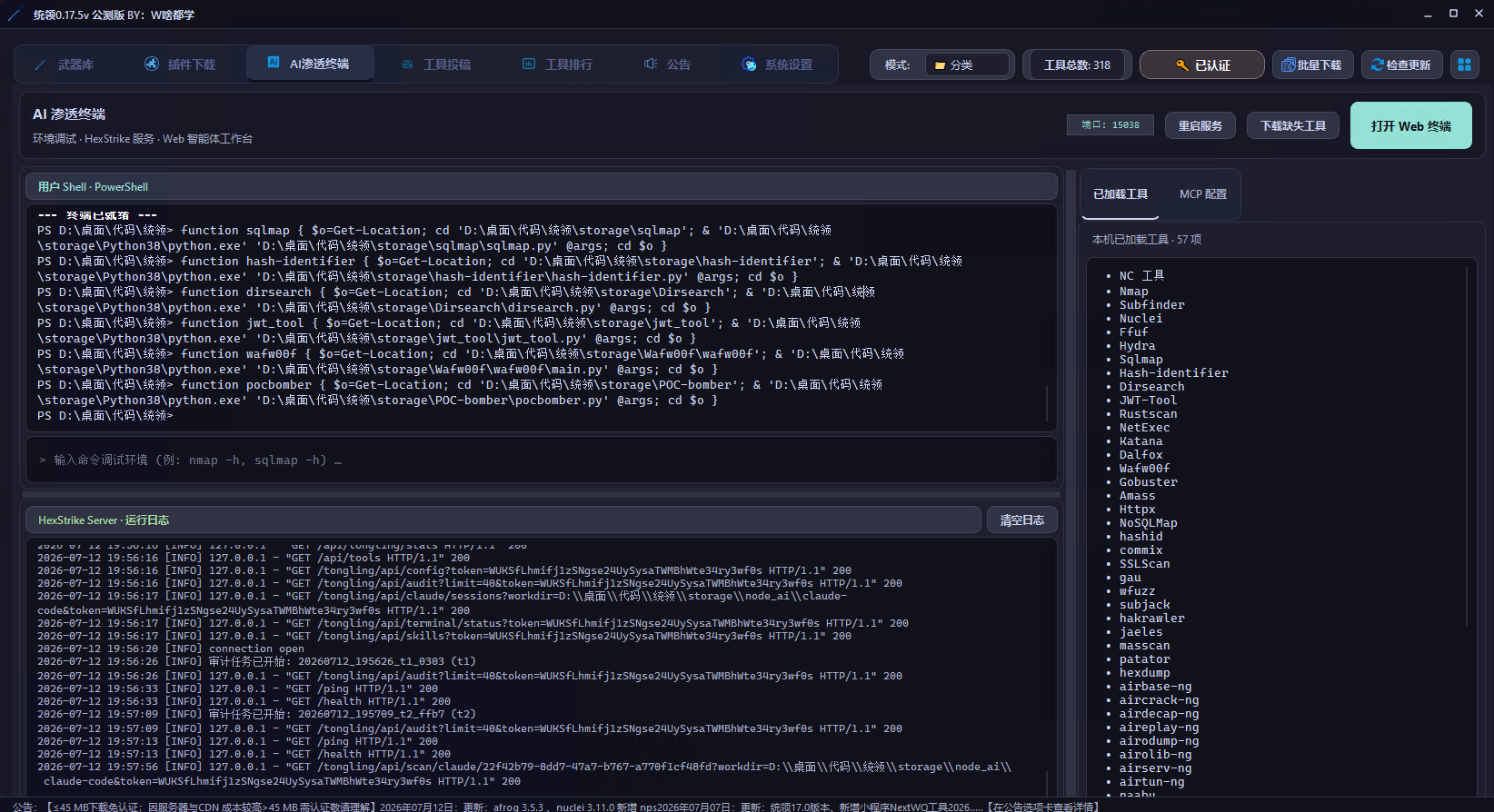Click the 下载缺失工具 button
Image resolution: width=1494 pixels, height=812 pixels.
pos(1292,125)
